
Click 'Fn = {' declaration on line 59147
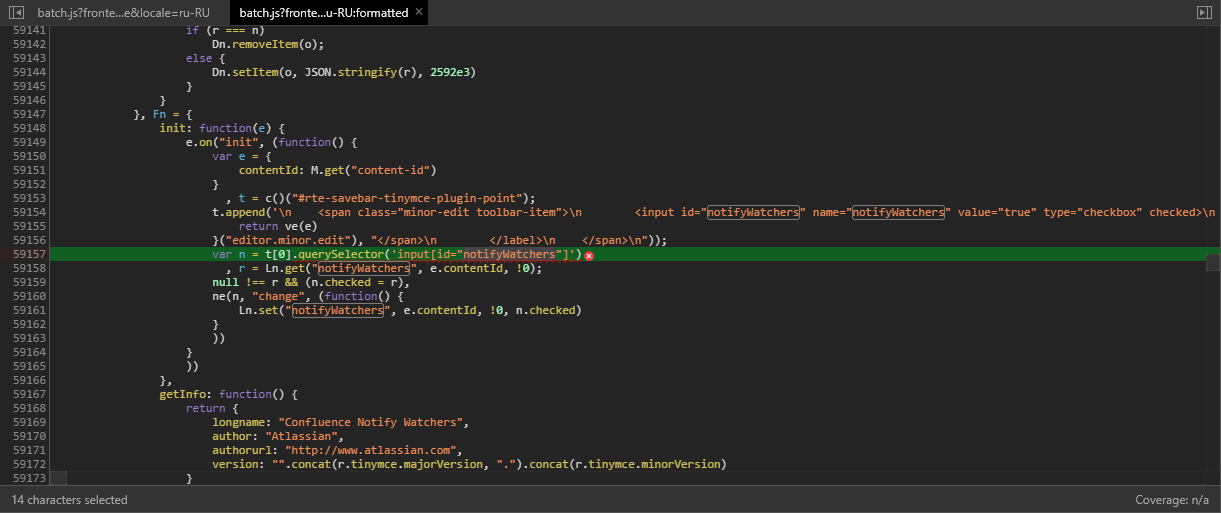pos(172,114)
